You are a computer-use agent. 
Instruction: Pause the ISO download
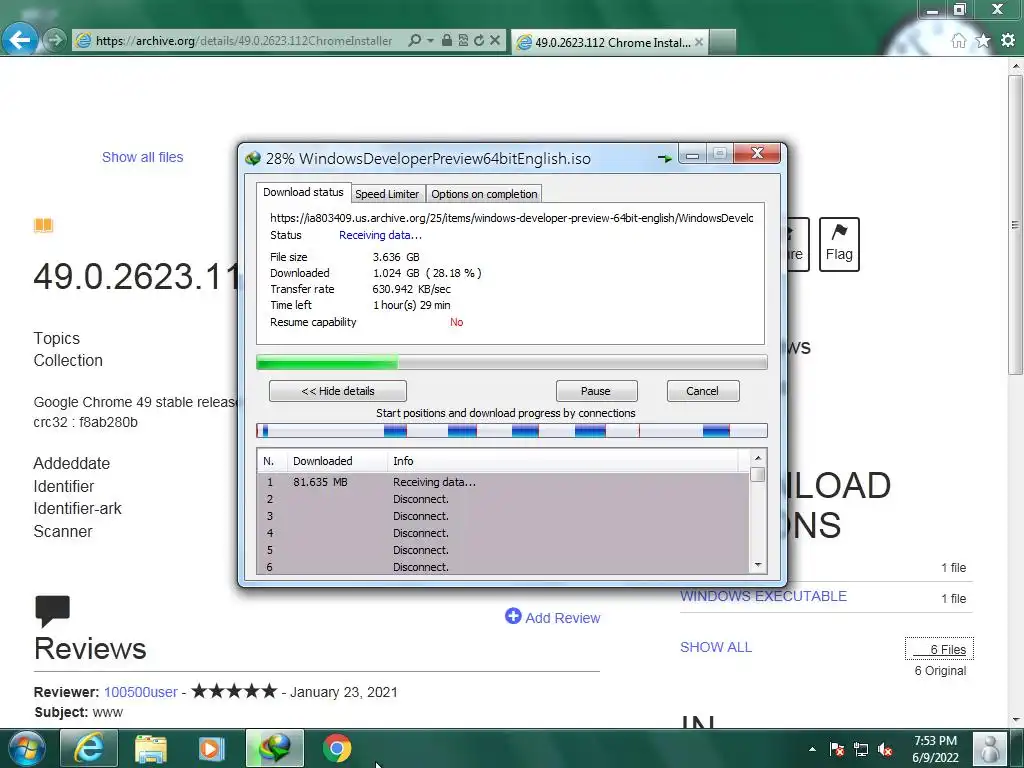(596, 391)
